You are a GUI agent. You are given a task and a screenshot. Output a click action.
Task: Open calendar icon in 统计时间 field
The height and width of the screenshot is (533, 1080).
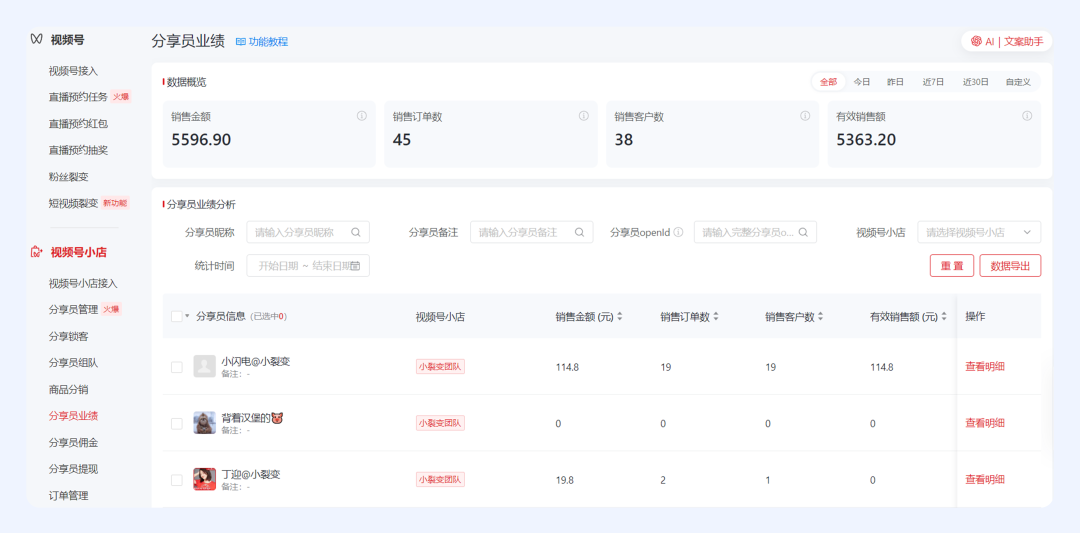click(x=355, y=266)
